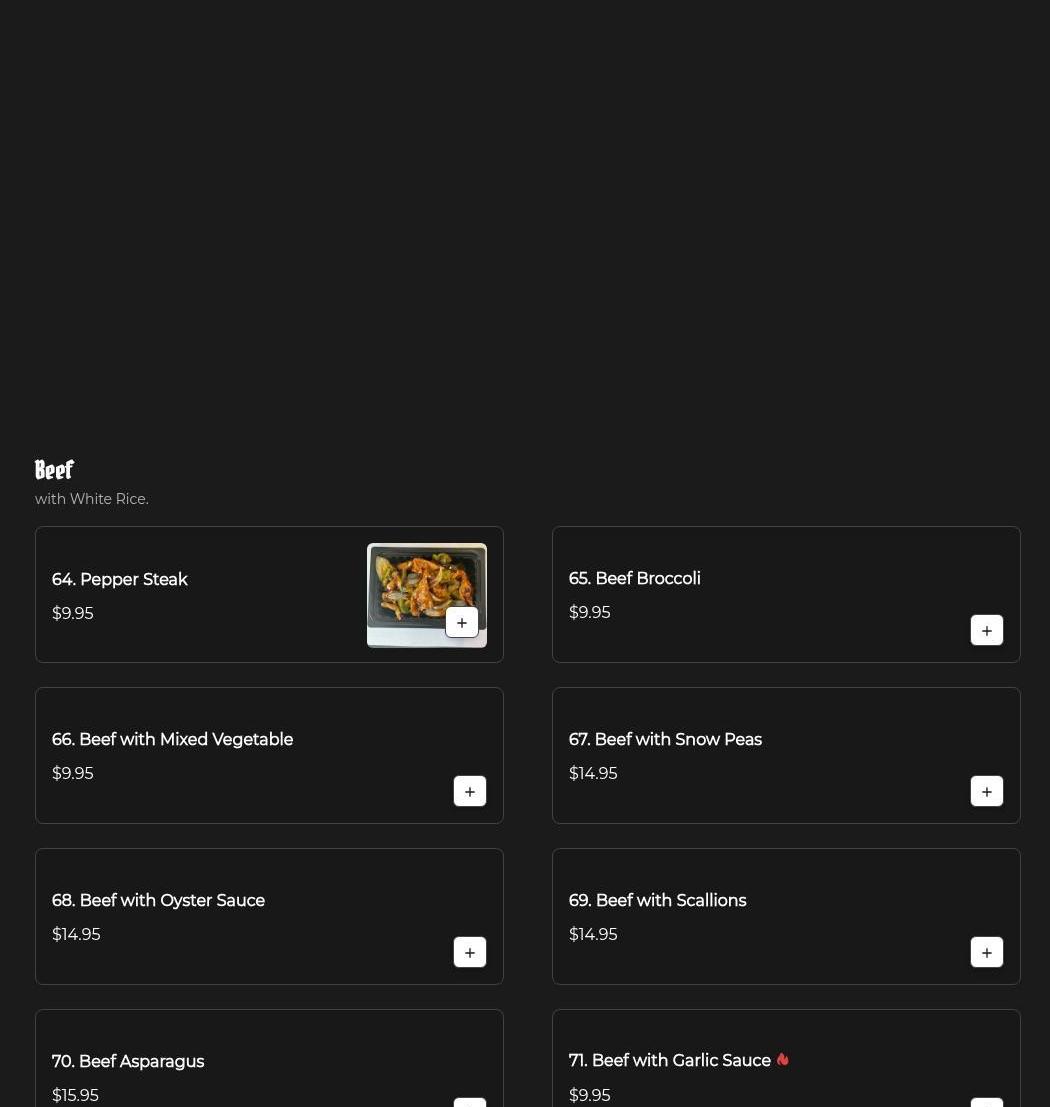The image size is (1050, 1107).
Task: Add Beef with Scallions to cart
Action: point(986,952)
